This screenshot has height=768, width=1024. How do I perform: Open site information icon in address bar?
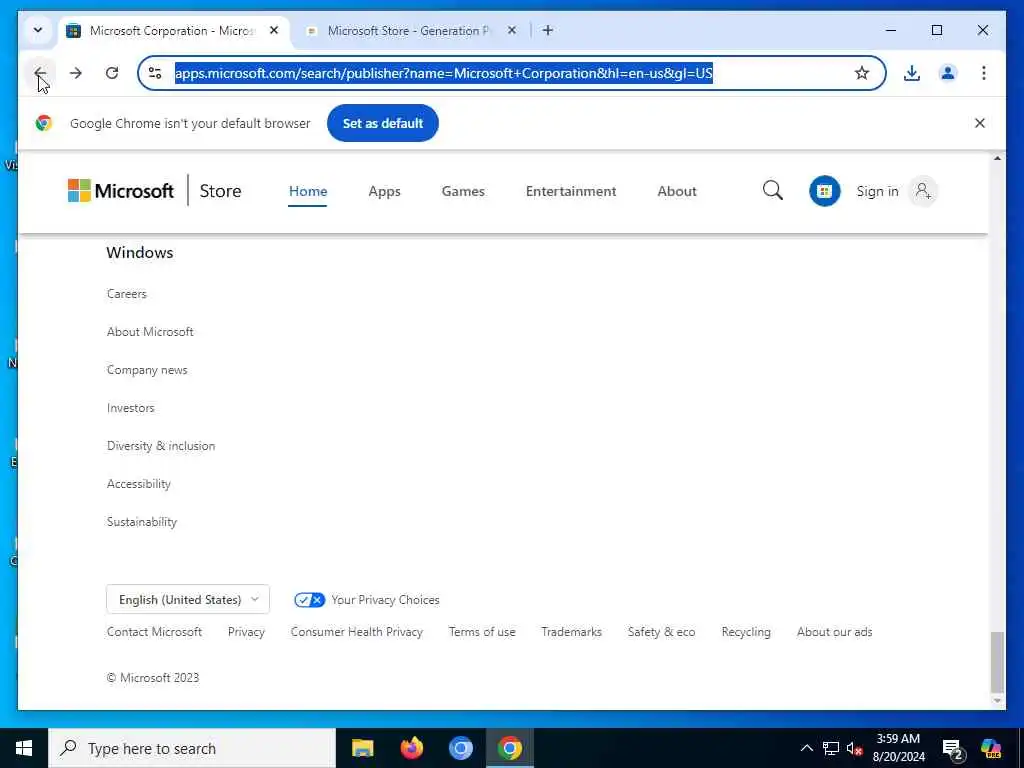[155, 73]
